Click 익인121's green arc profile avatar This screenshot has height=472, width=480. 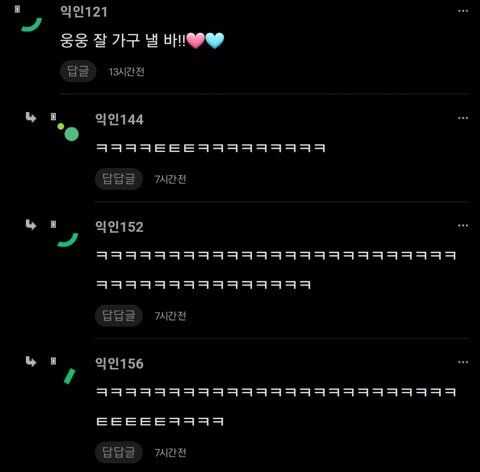click(31, 25)
